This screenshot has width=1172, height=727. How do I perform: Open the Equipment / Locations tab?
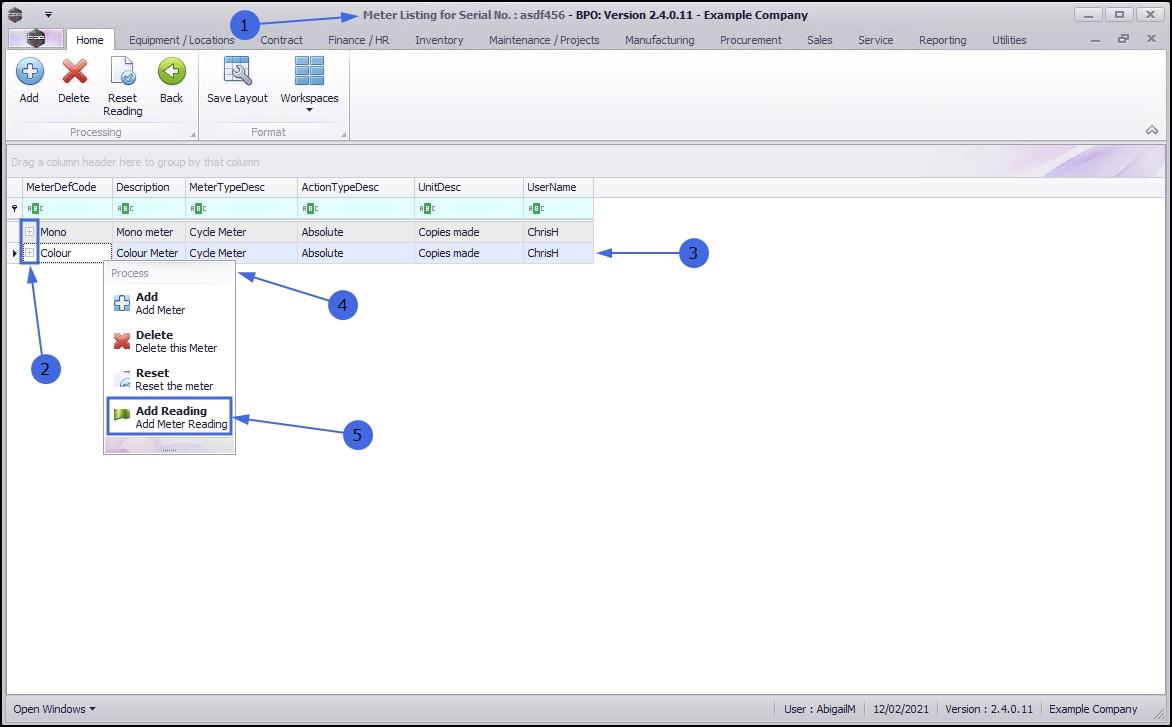pos(182,40)
